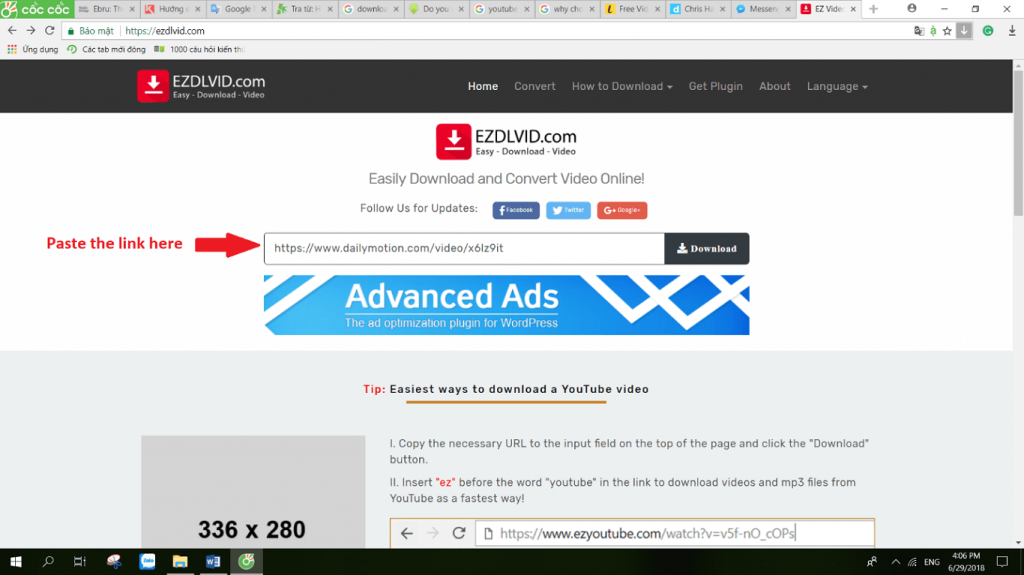This screenshot has height=575, width=1024.
Task: Open the new tab plus button
Action: tap(873, 9)
